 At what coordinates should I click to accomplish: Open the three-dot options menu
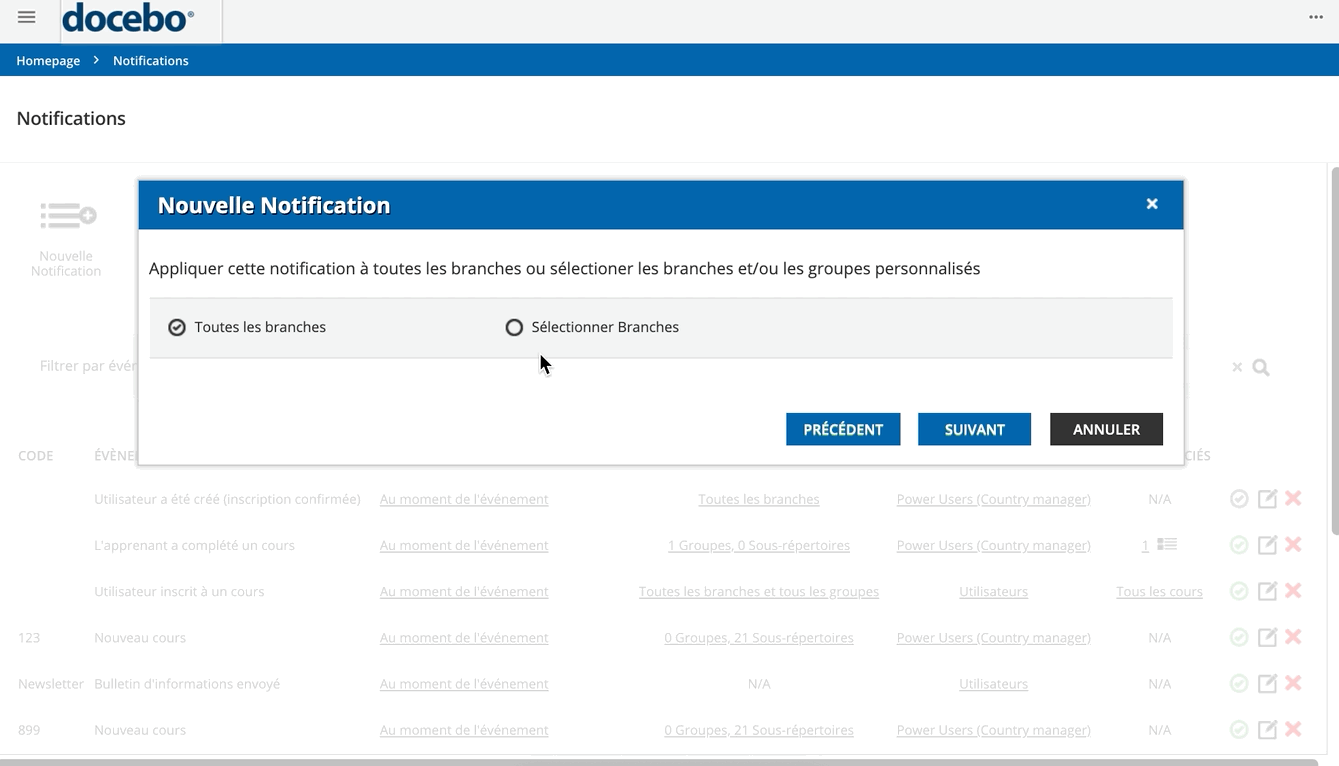pos(1316,17)
